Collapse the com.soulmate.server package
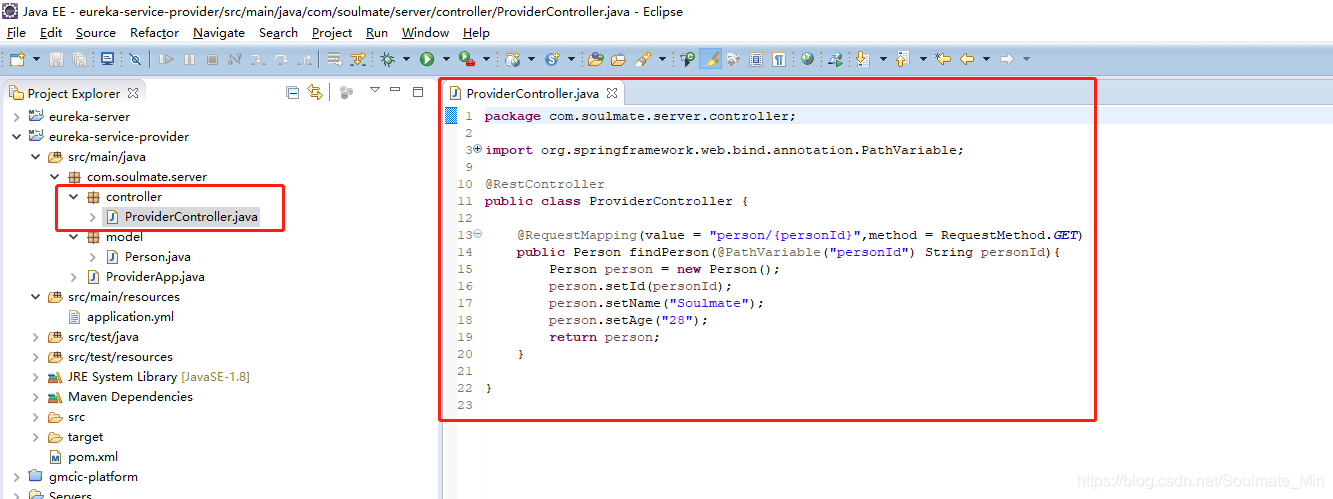 tap(54, 177)
